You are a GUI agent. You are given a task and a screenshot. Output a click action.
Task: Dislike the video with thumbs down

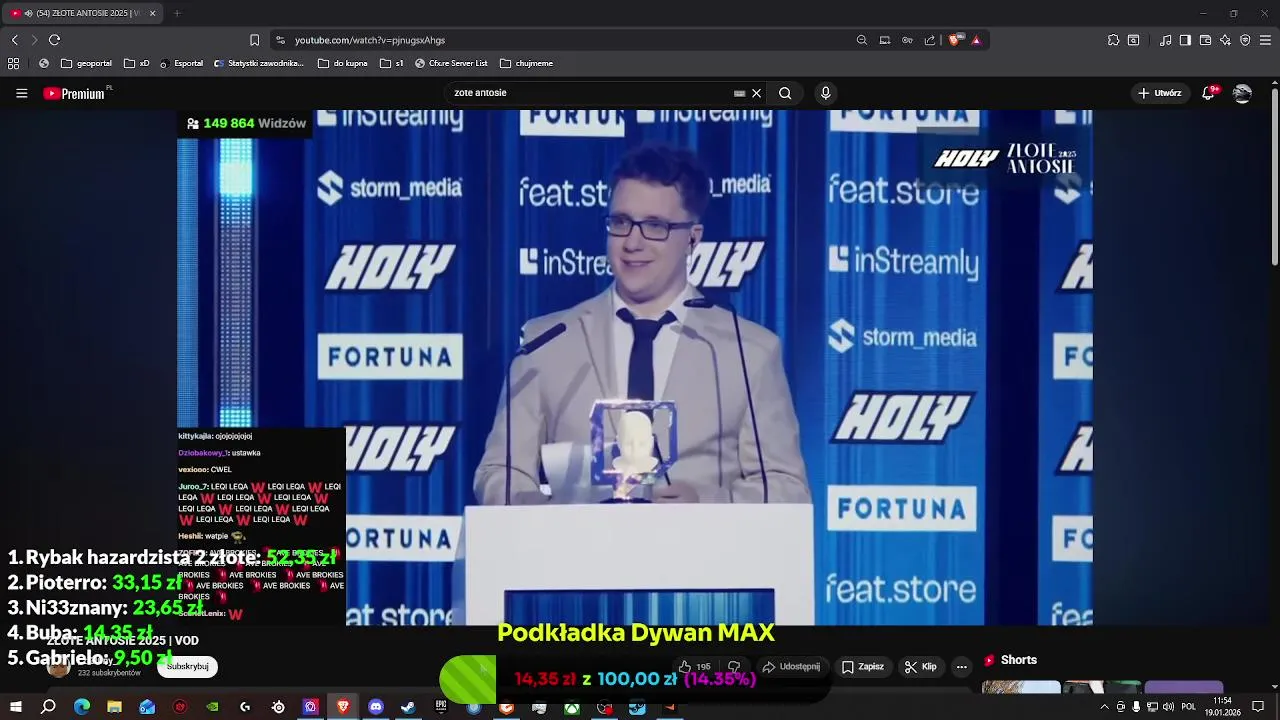[734, 667]
